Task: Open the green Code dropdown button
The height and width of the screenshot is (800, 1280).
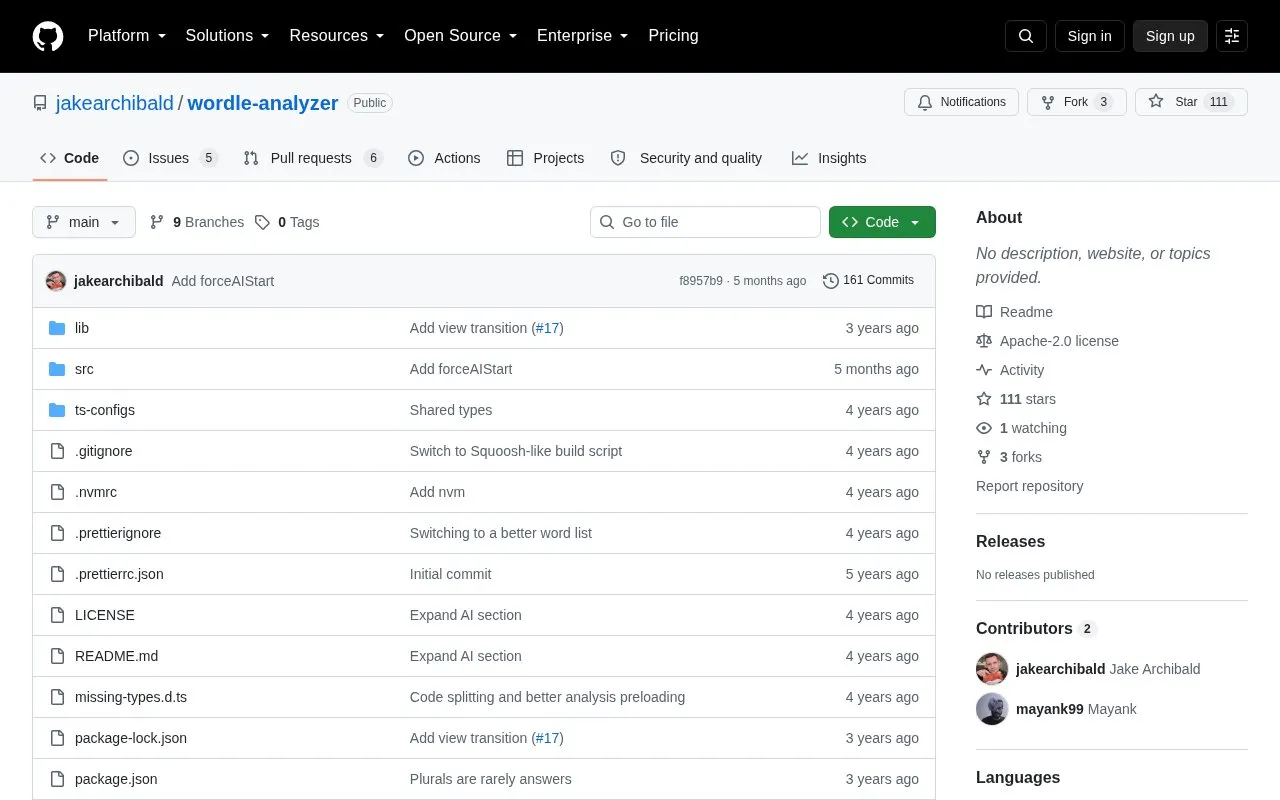Action: tap(882, 222)
